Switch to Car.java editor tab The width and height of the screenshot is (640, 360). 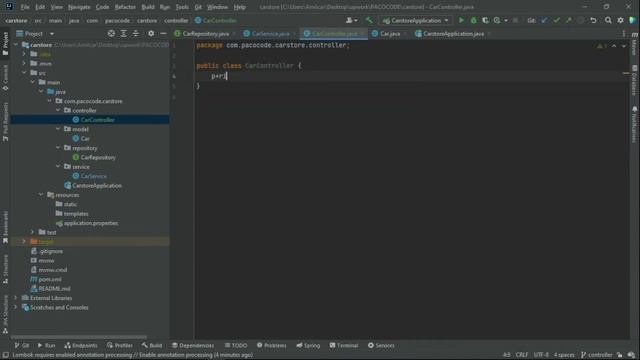pyautogui.click(x=389, y=33)
